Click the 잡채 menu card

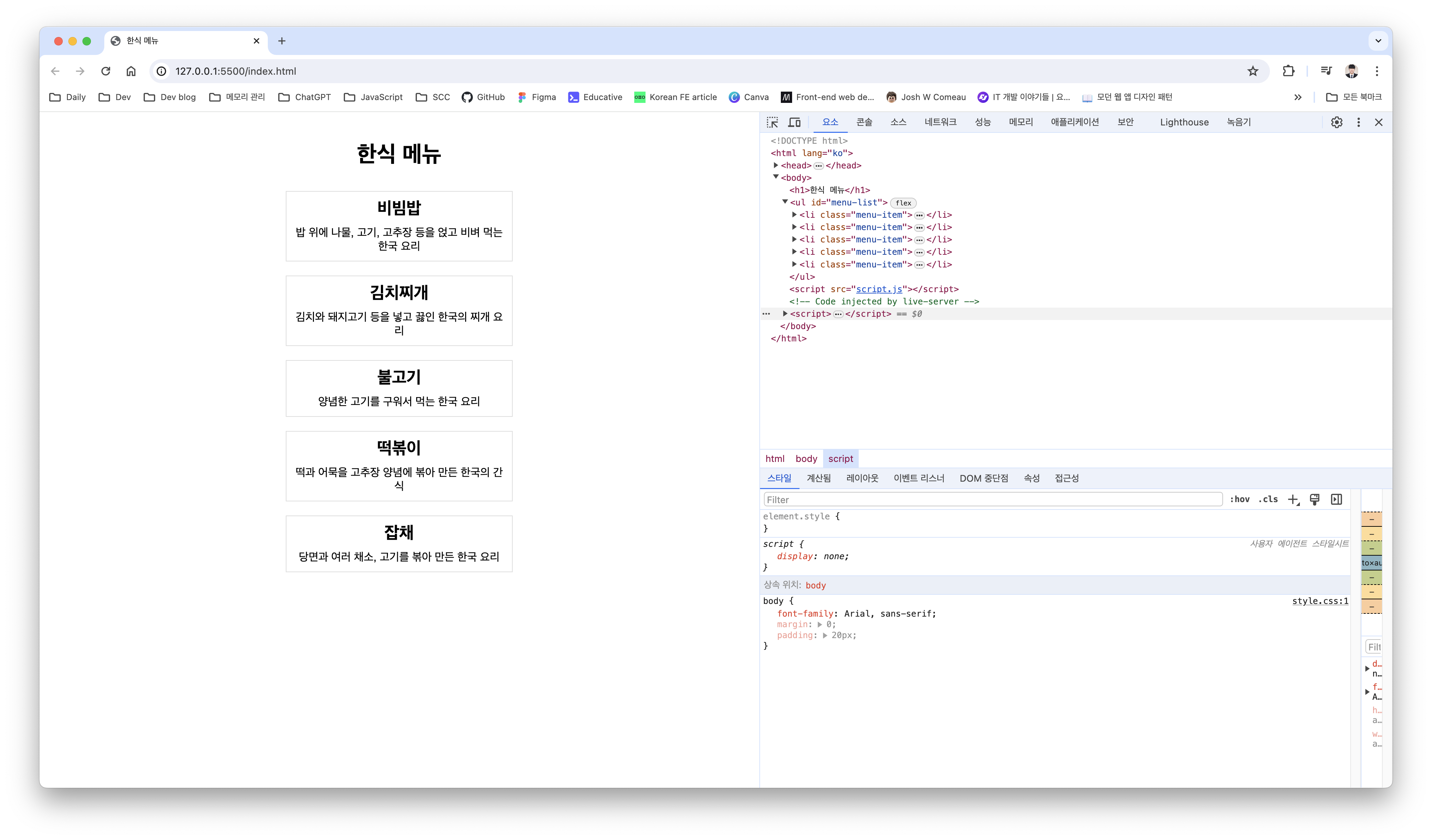coord(399,544)
